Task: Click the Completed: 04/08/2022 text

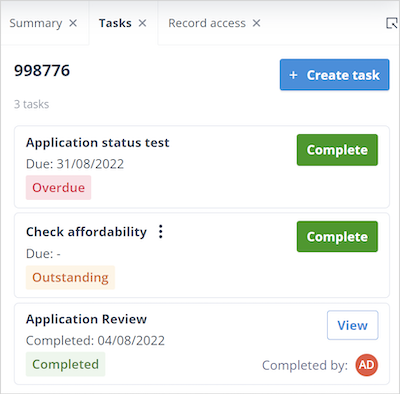Action: 95,341
